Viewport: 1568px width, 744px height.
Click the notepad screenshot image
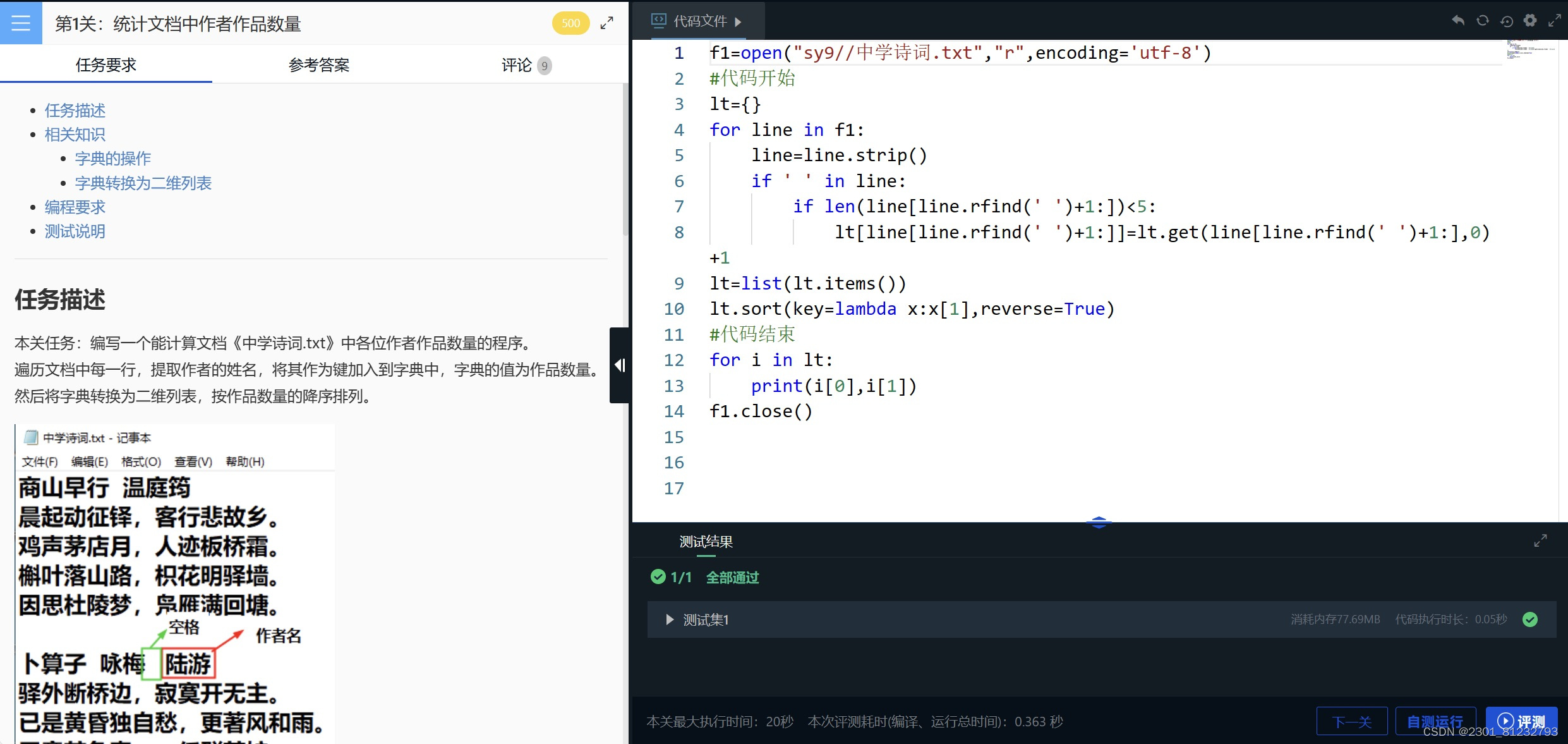tap(175, 583)
